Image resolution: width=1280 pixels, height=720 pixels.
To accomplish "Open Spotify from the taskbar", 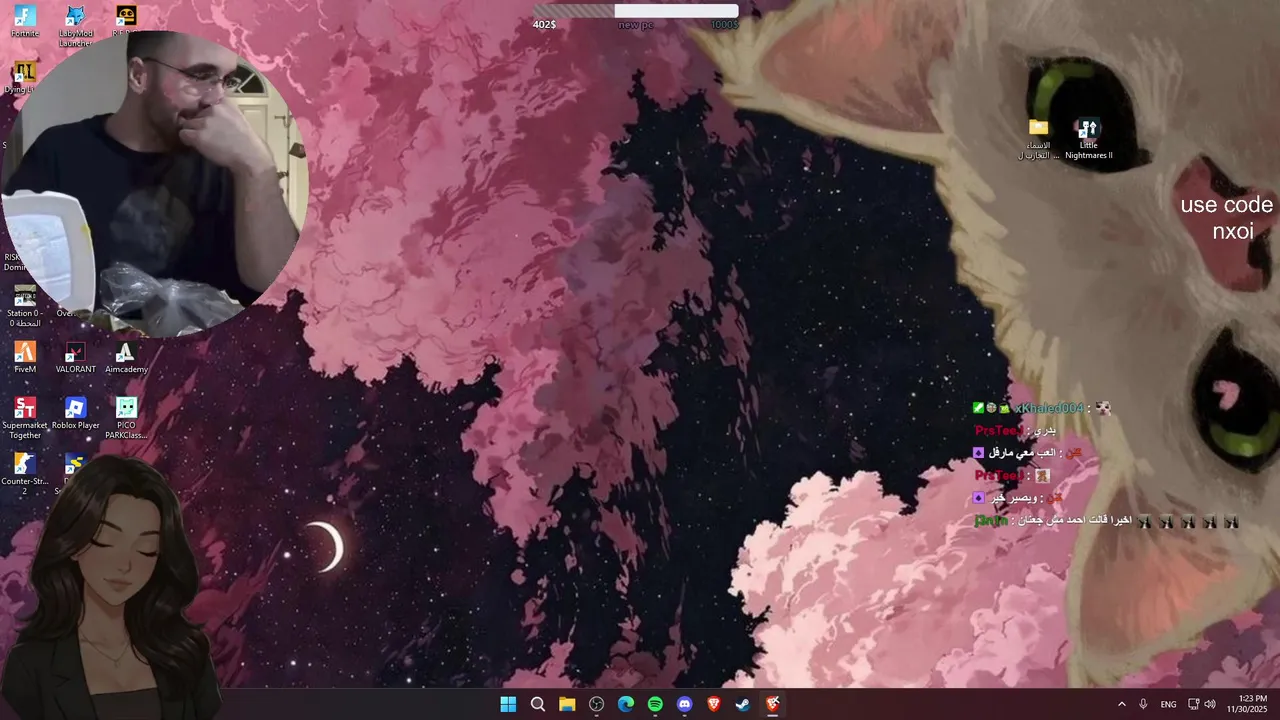I will [x=655, y=704].
